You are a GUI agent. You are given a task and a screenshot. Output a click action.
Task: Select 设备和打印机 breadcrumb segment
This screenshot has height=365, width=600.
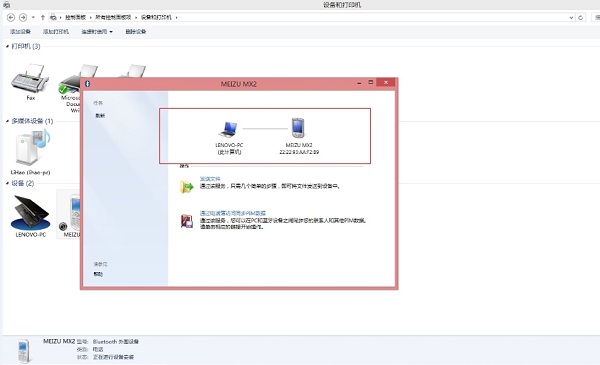(156, 17)
